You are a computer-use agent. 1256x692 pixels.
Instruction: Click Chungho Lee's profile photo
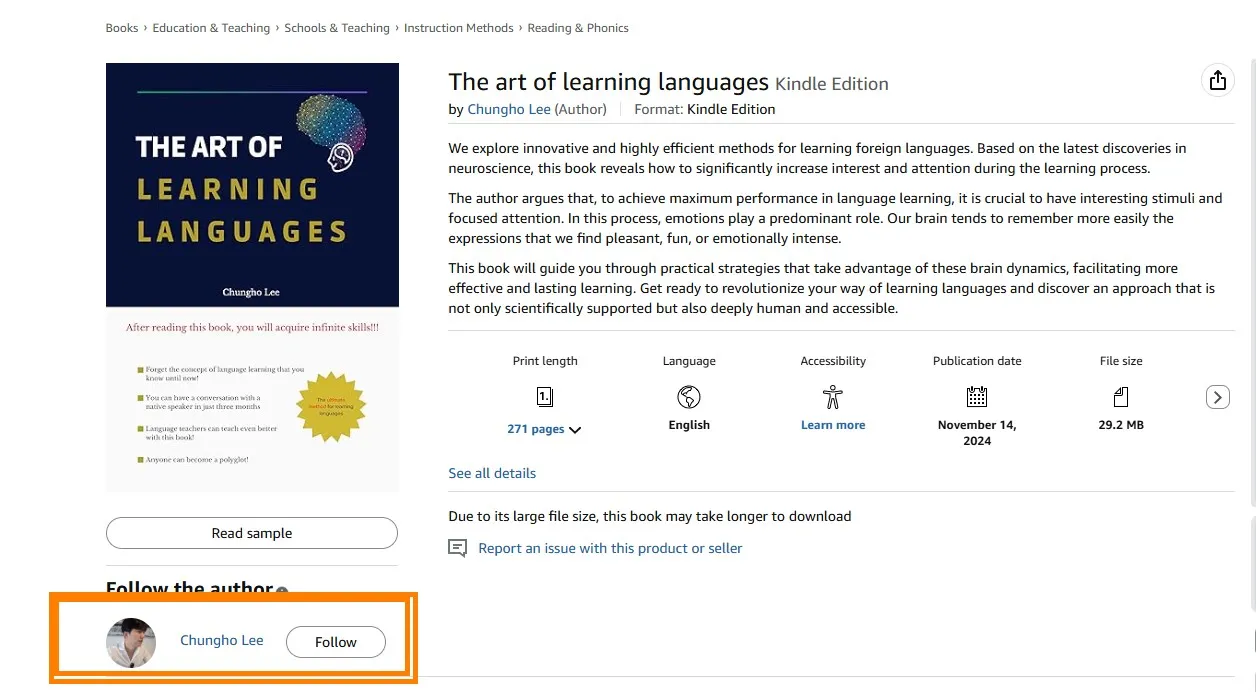[x=131, y=643]
